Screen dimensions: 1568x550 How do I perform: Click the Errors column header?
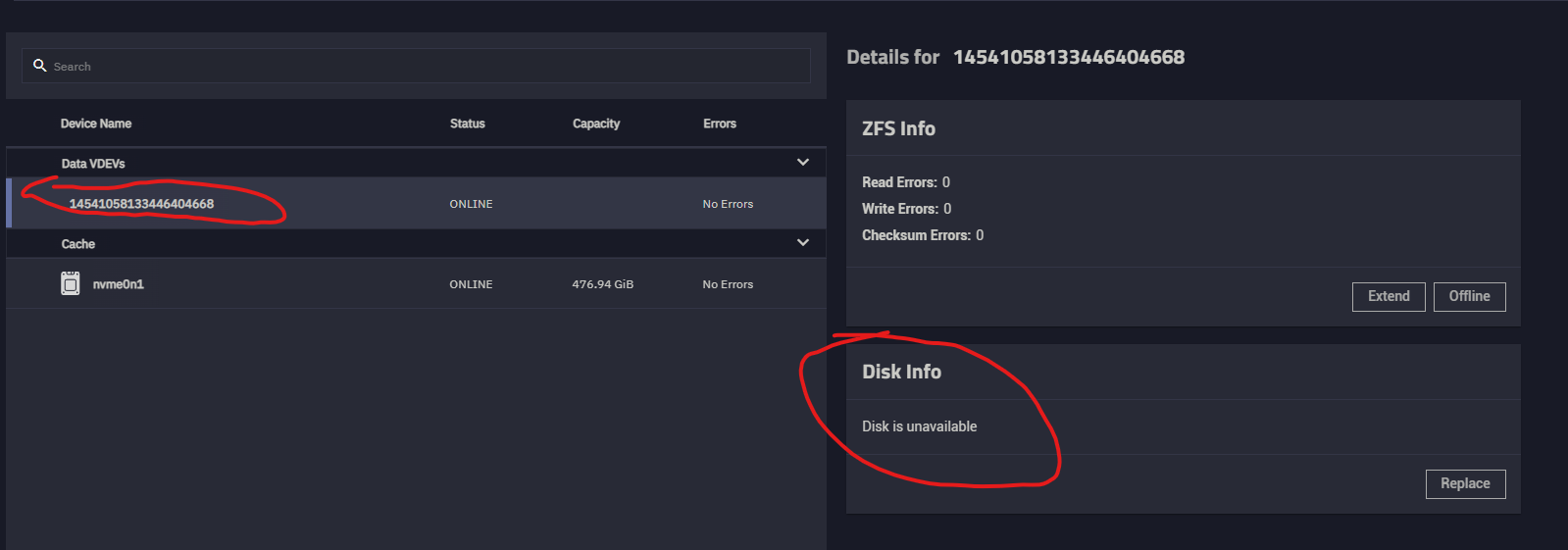tap(720, 124)
